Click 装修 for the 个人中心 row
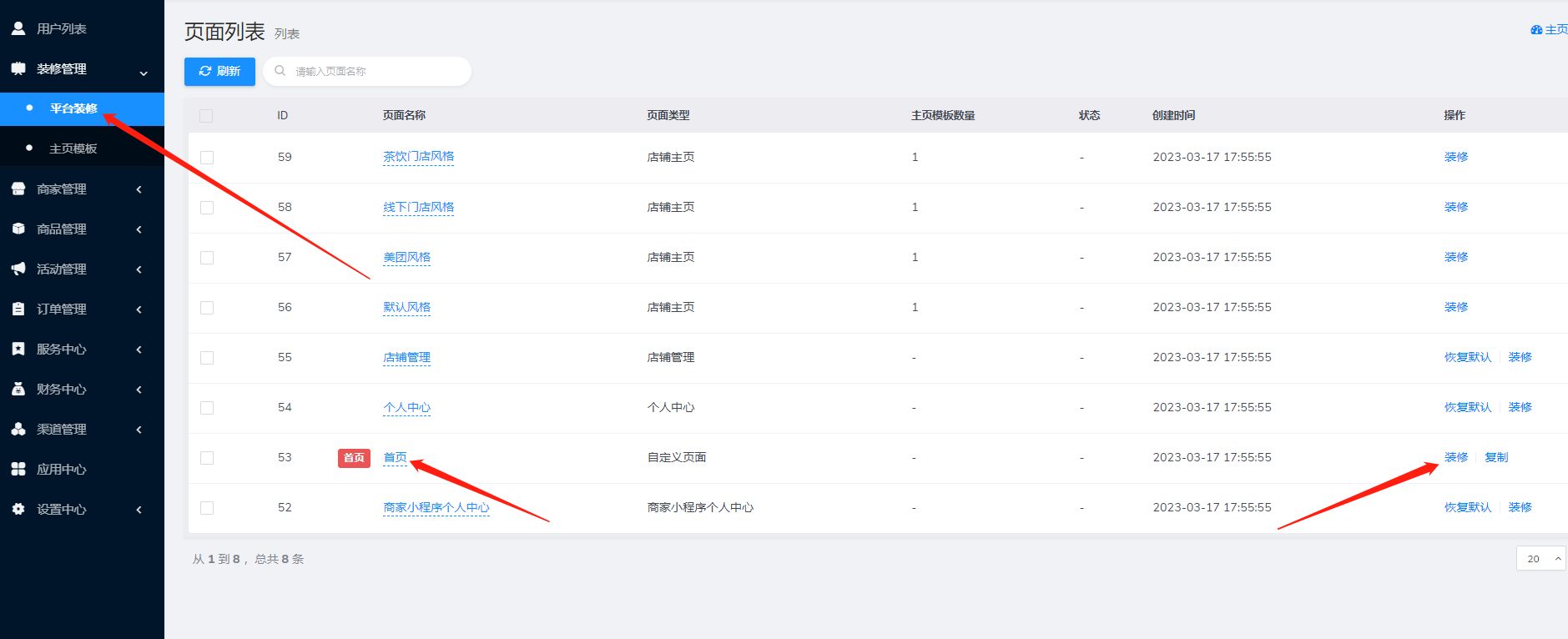Image resolution: width=1568 pixels, height=639 pixels. click(1520, 407)
